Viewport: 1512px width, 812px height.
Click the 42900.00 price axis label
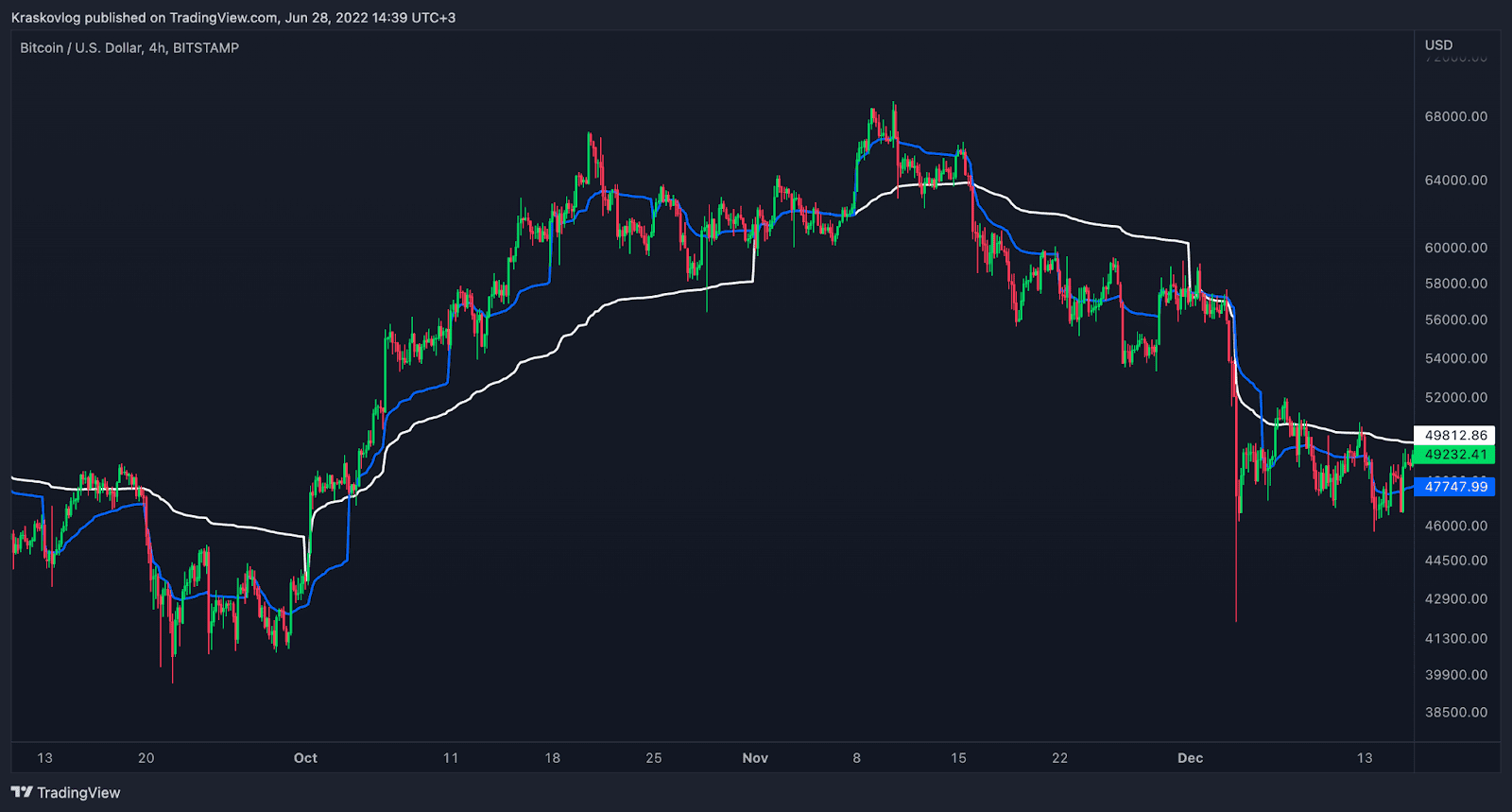click(1456, 599)
